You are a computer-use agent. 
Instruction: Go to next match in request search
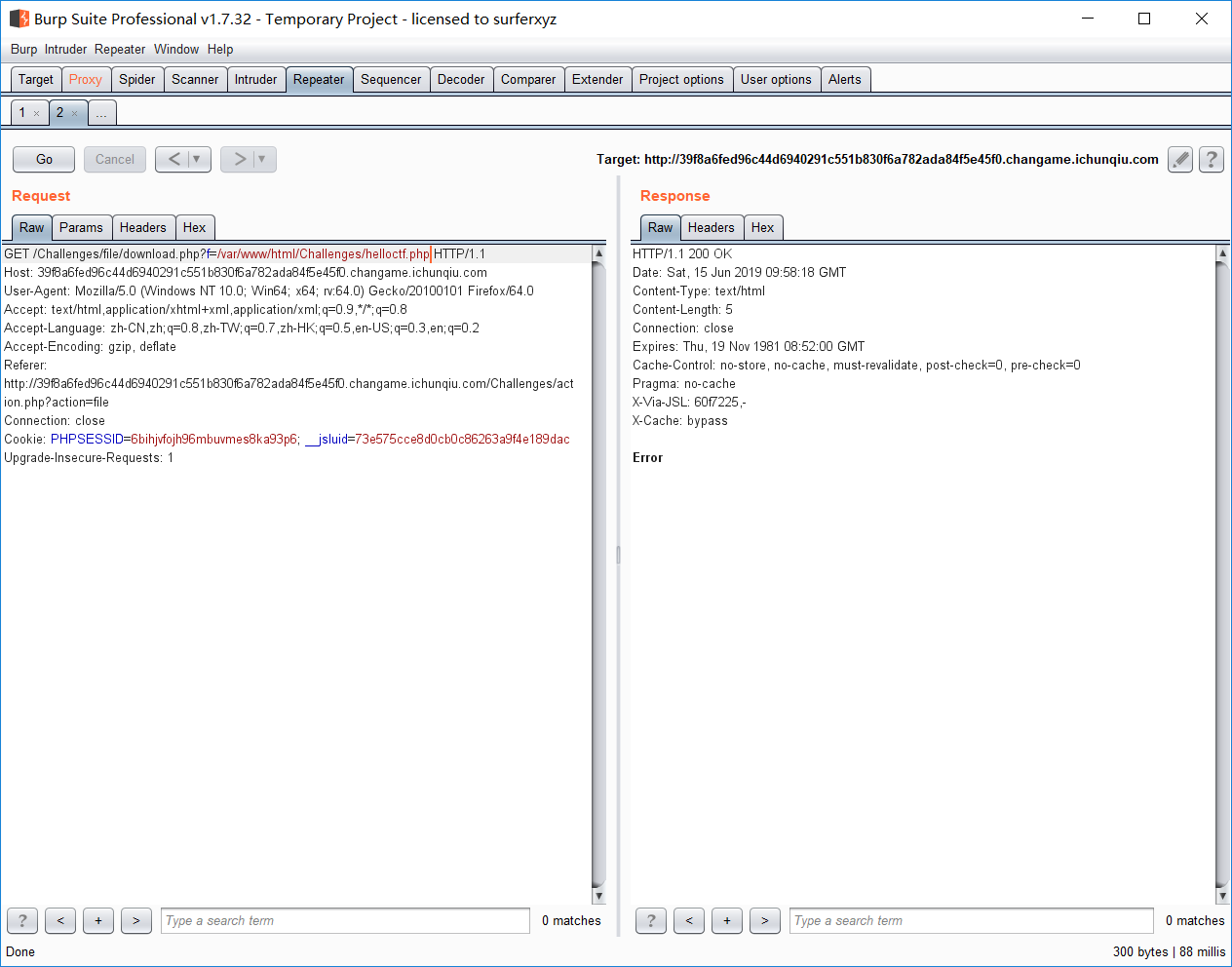(136, 920)
